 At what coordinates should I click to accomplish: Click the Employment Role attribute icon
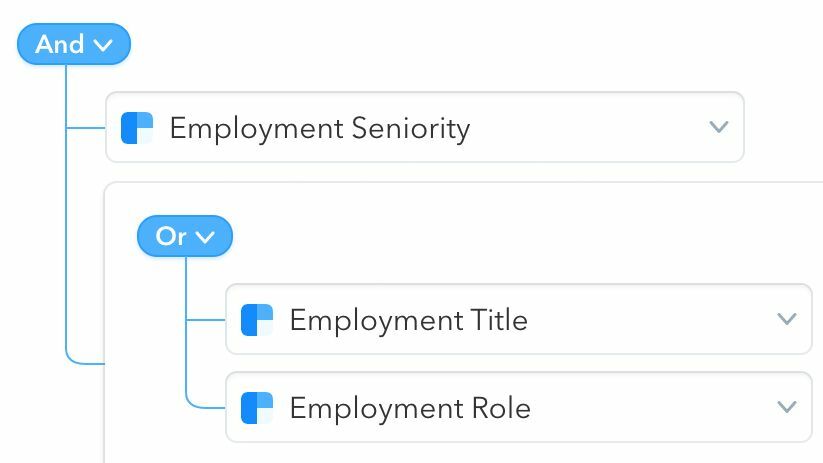point(257,408)
